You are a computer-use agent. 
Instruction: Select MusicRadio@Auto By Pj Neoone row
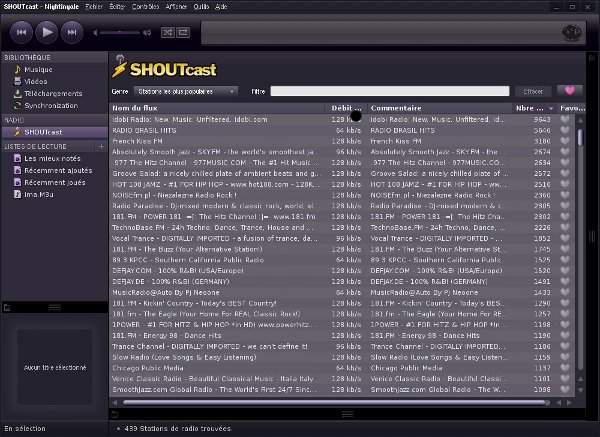pyautogui.click(x=342, y=292)
